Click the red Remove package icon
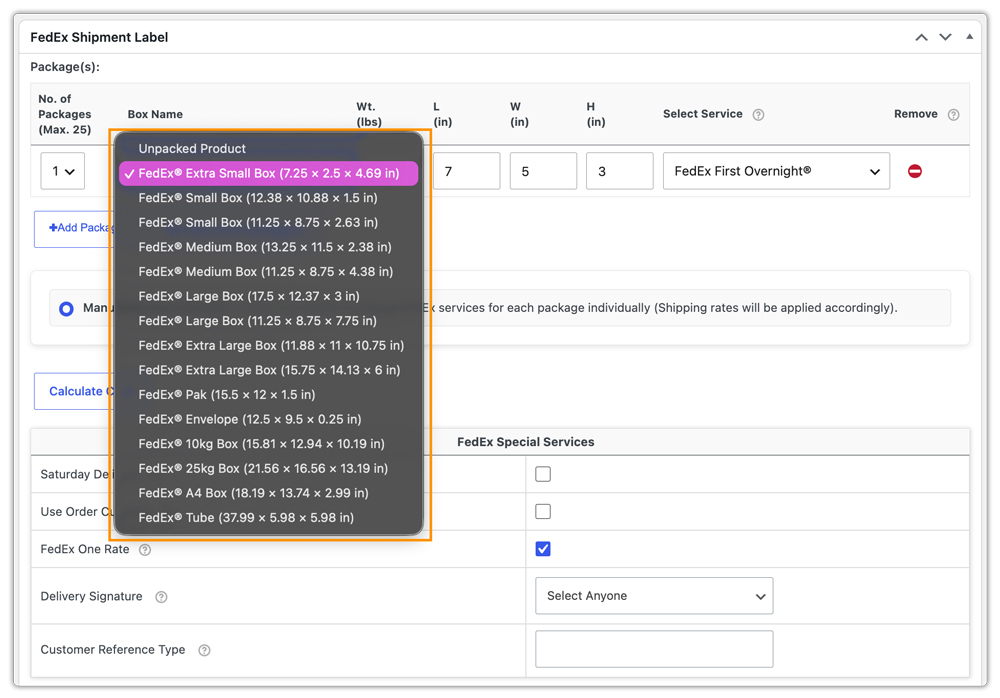The height and width of the screenshot is (698, 1000). click(915, 171)
